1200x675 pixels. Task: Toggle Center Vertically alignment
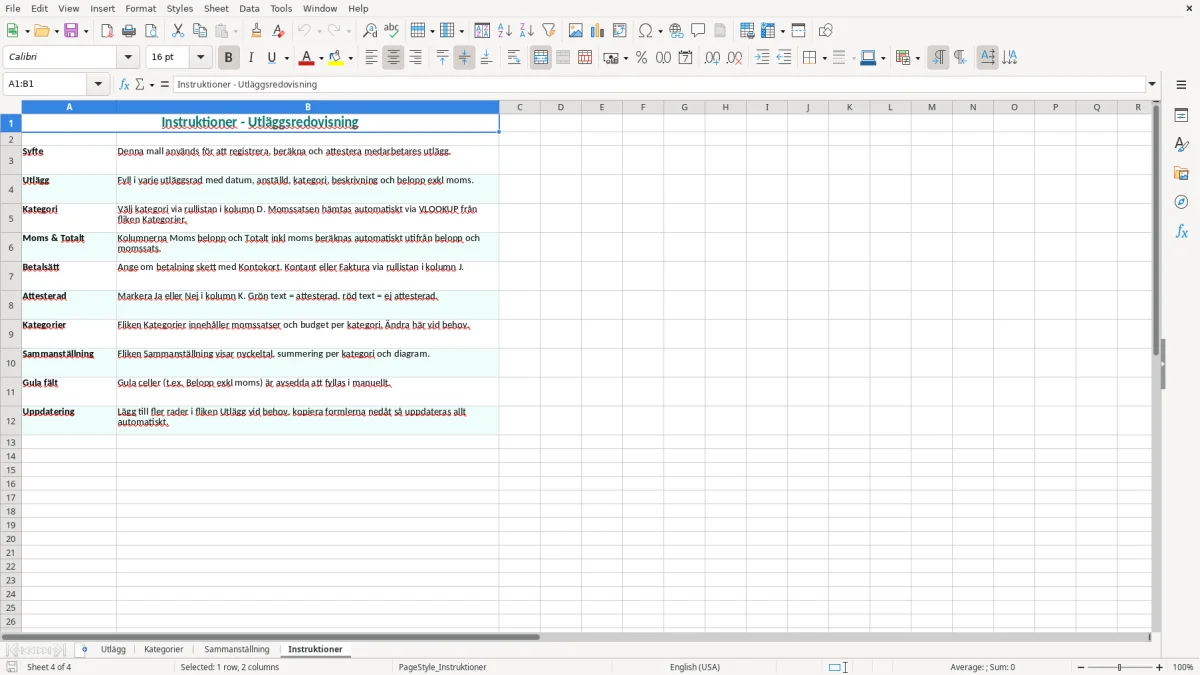(464, 58)
